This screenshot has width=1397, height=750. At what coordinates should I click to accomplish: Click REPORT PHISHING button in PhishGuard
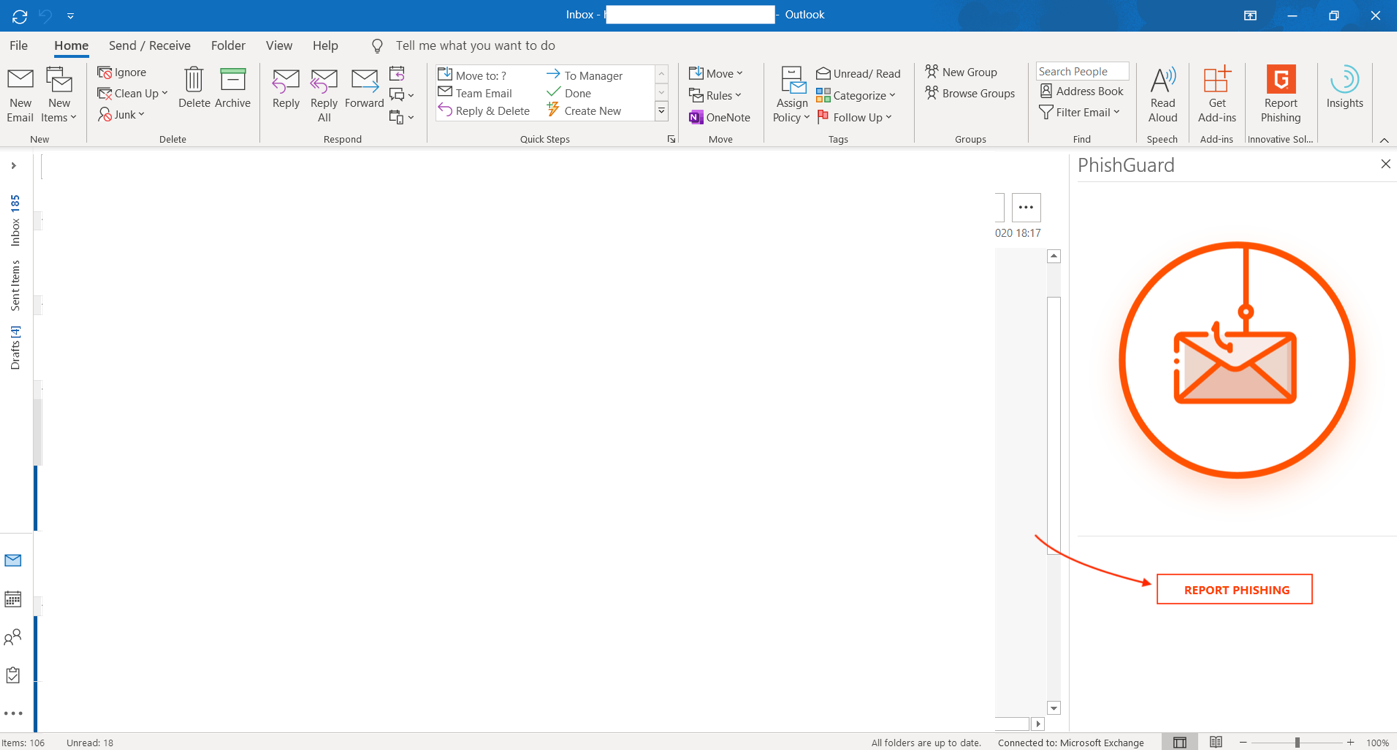(1235, 590)
